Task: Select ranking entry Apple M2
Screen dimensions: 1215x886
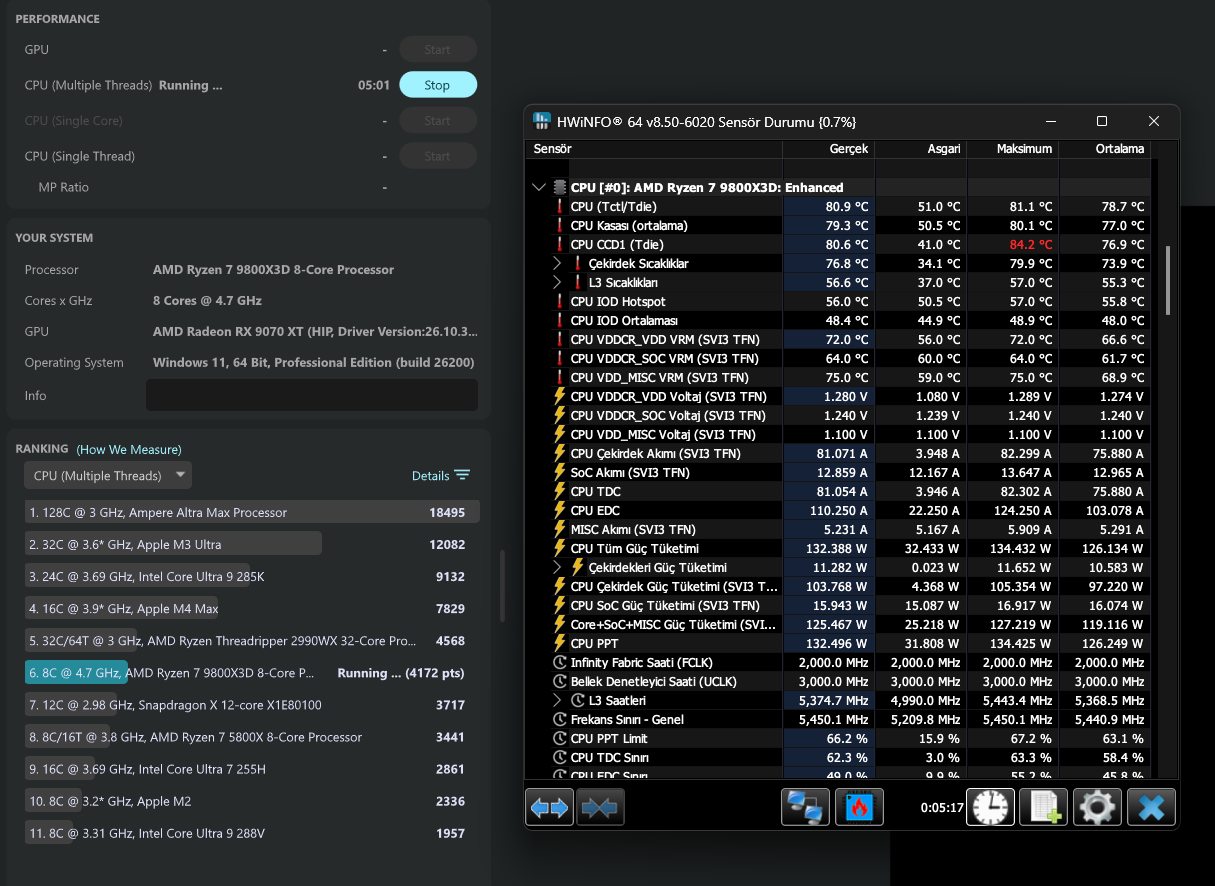Action: coord(252,801)
